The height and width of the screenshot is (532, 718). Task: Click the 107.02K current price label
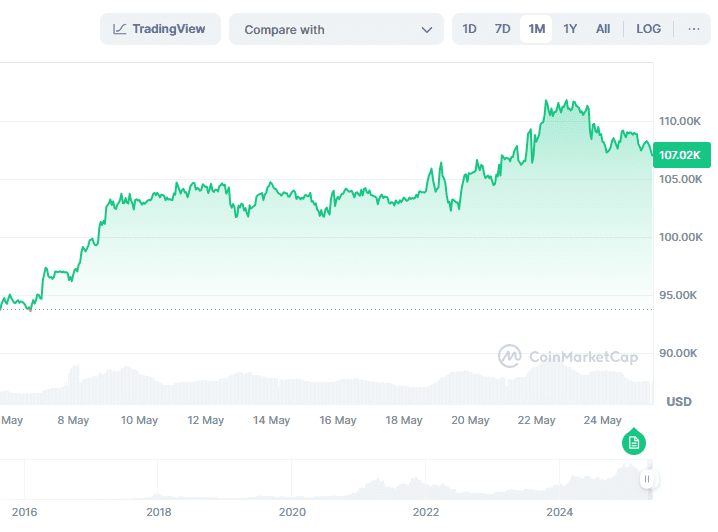(681, 155)
